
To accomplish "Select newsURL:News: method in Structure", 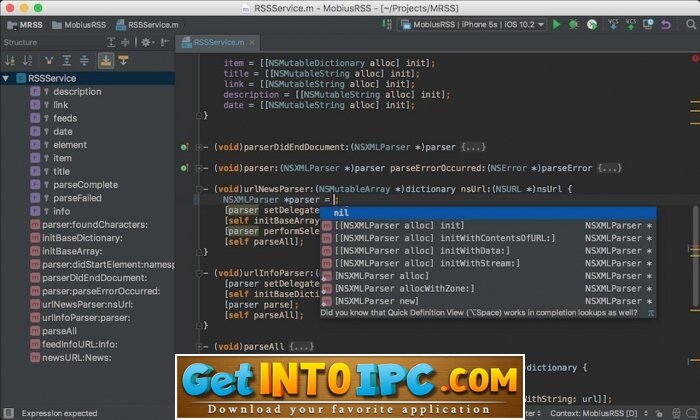I will coord(76,358).
